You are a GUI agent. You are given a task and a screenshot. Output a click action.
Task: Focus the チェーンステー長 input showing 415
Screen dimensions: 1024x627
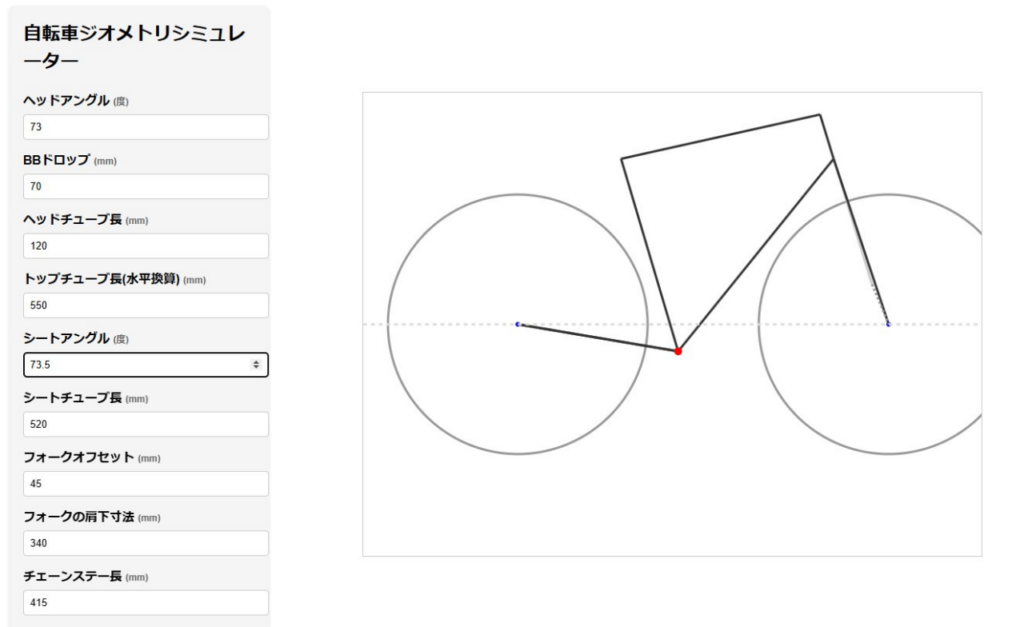click(x=145, y=602)
